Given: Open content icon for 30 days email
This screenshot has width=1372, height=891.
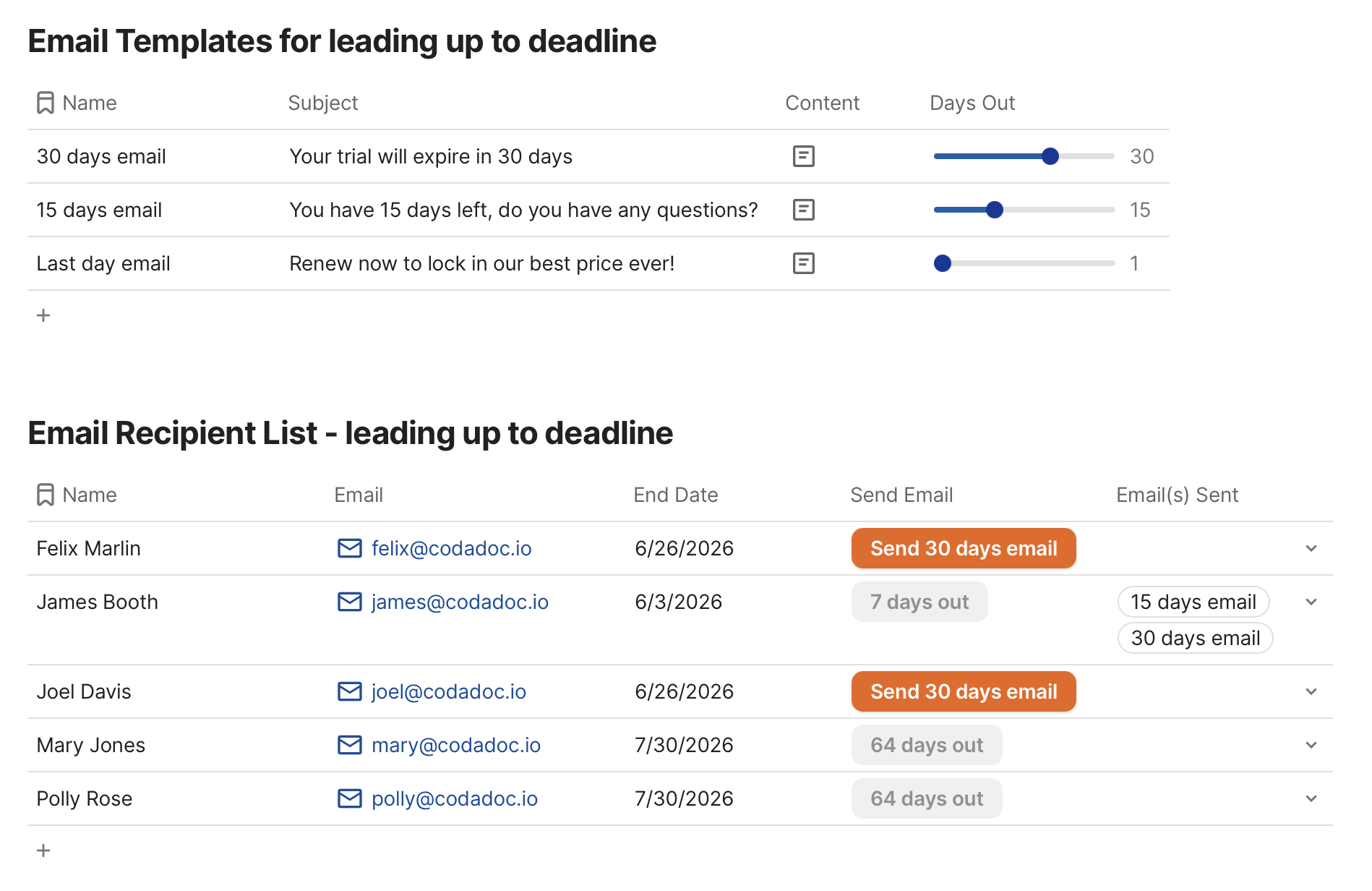Looking at the screenshot, I should pos(803,156).
